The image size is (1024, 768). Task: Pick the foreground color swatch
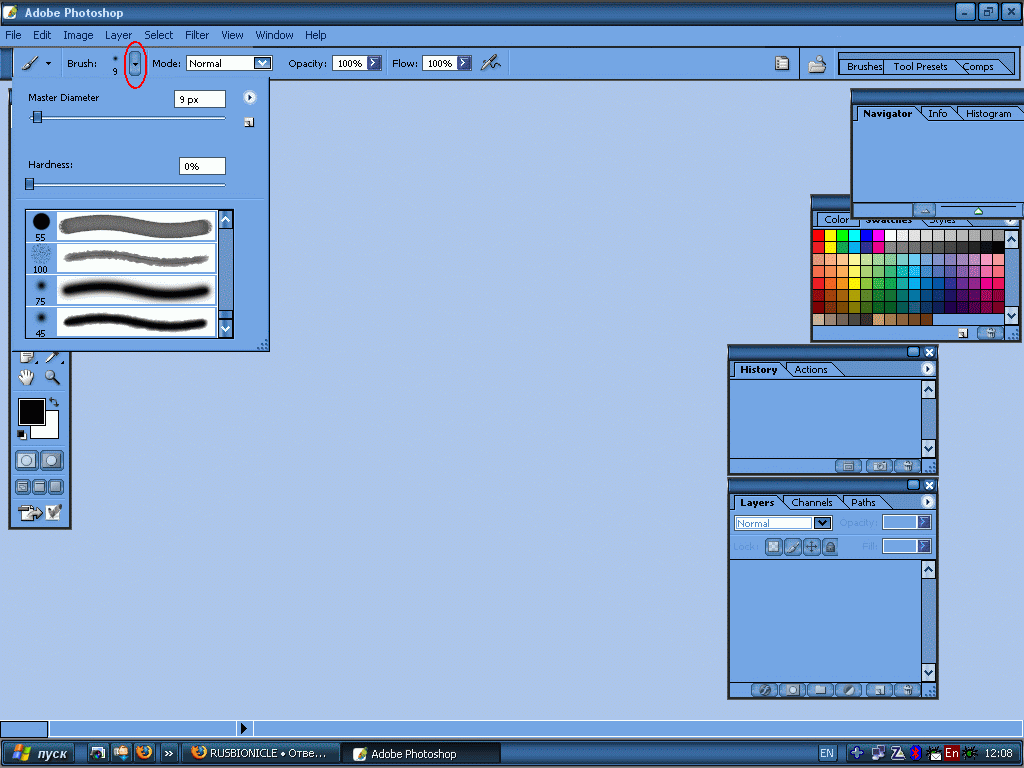pyautogui.click(x=31, y=411)
